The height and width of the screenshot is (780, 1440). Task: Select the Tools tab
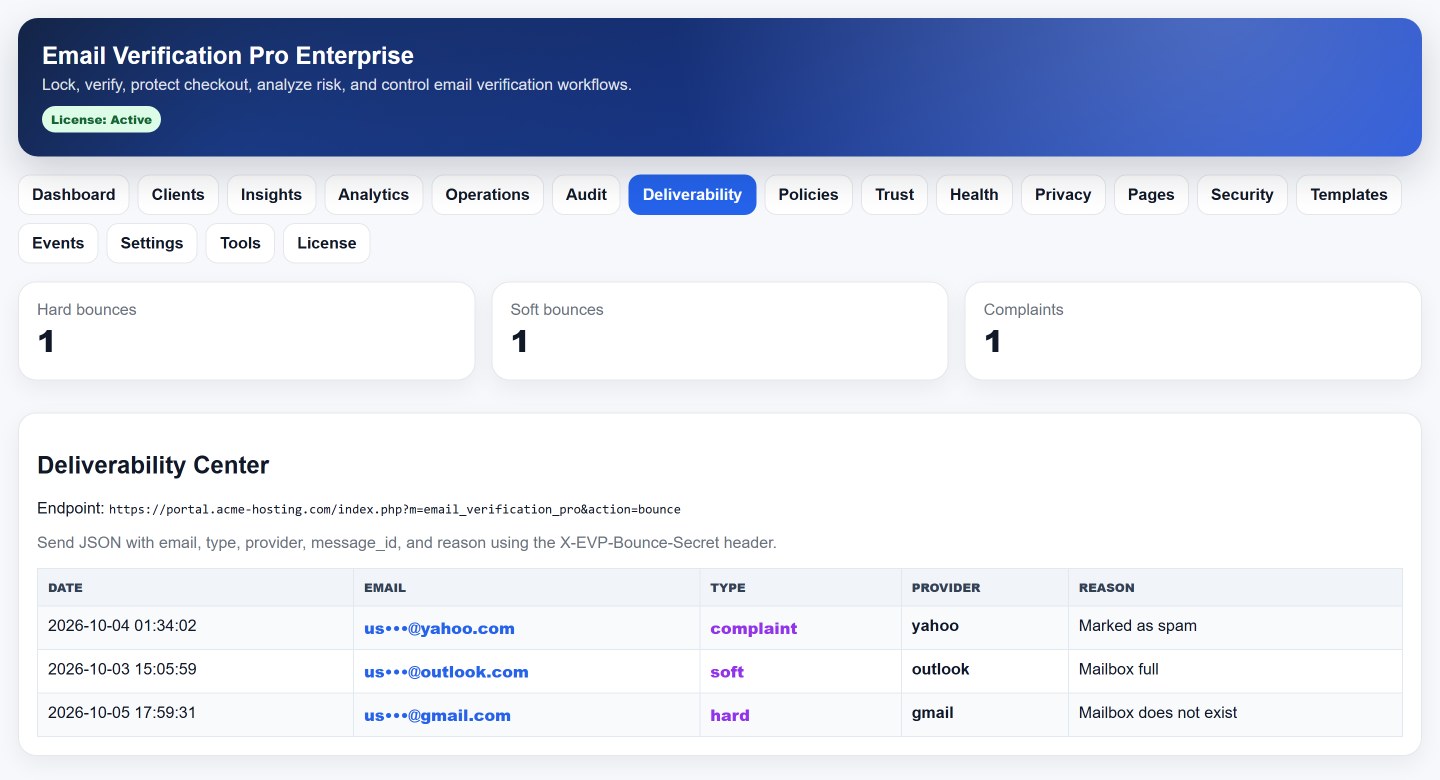tap(240, 243)
